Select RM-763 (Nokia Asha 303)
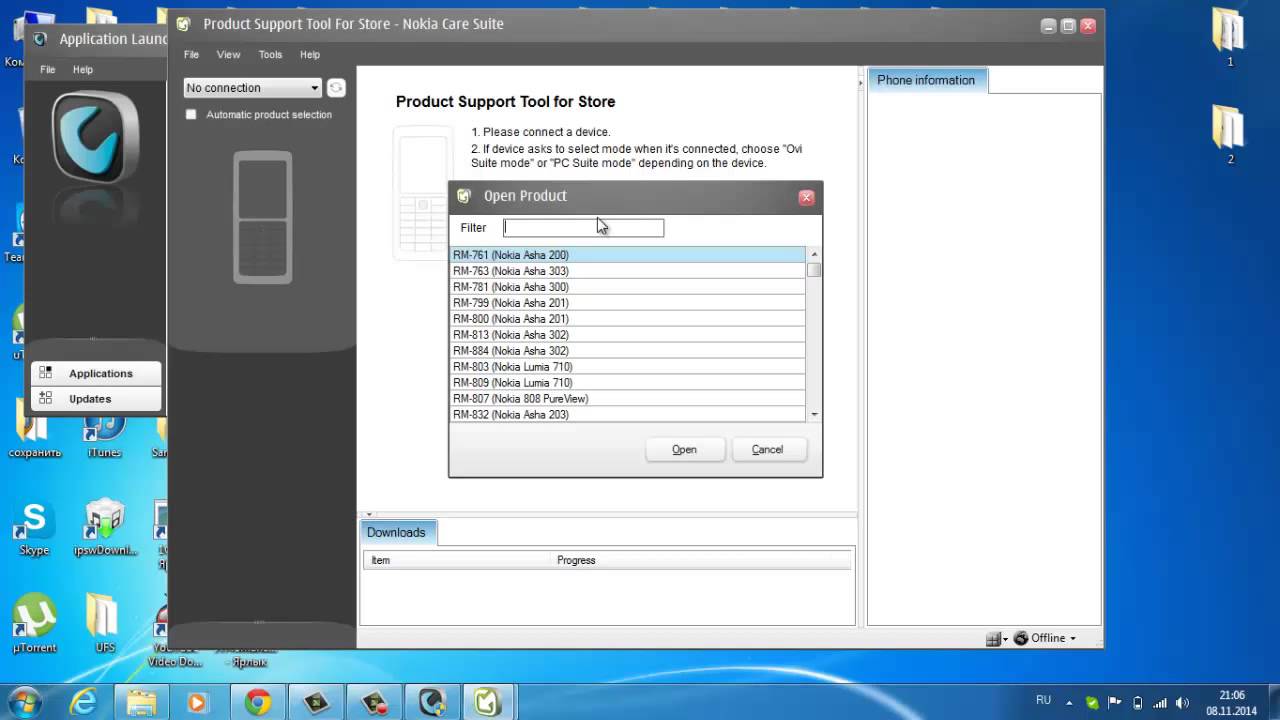The height and width of the screenshot is (720, 1280). coord(627,271)
